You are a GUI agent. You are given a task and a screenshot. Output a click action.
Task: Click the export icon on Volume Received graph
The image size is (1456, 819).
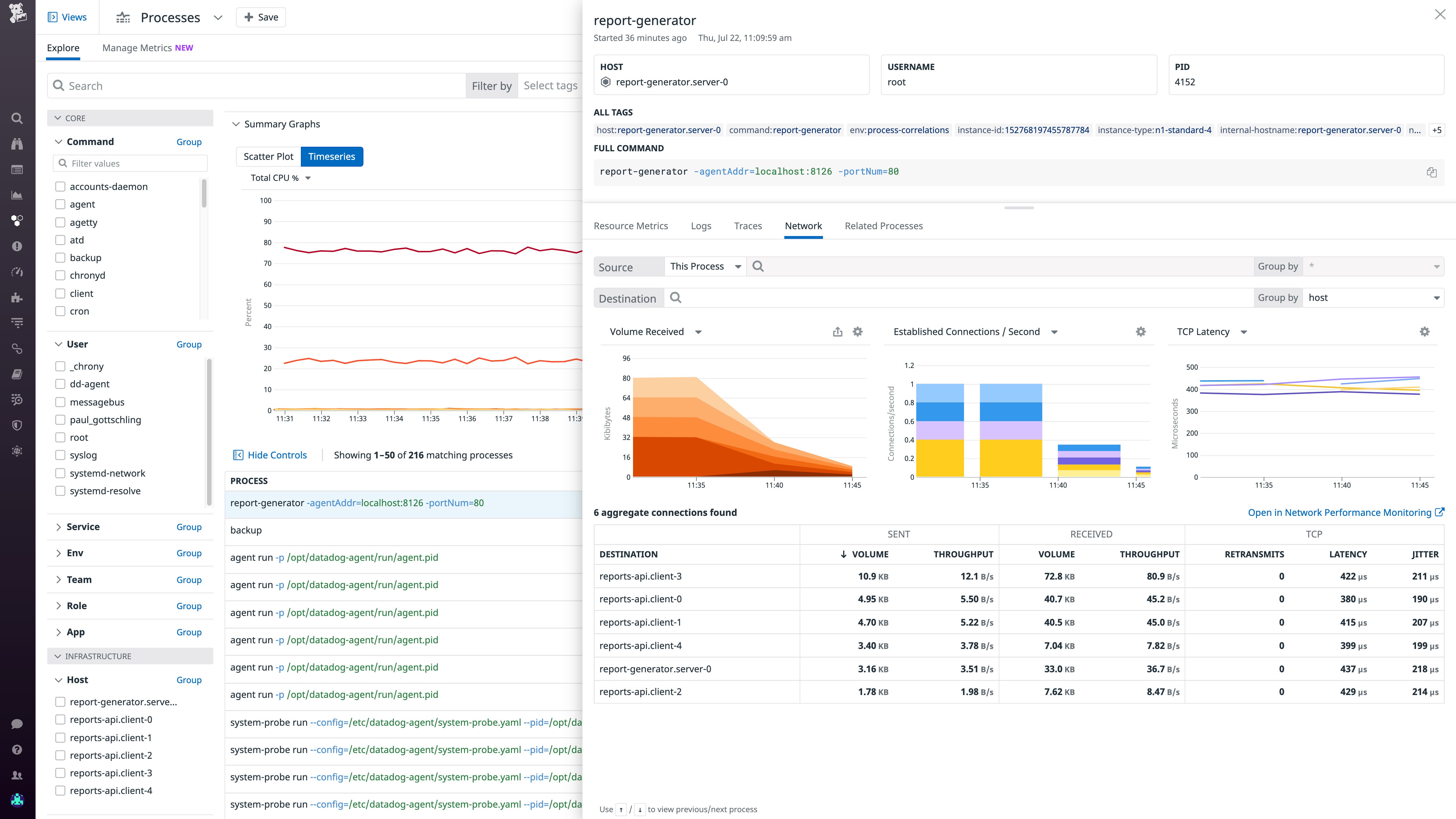tap(837, 331)
